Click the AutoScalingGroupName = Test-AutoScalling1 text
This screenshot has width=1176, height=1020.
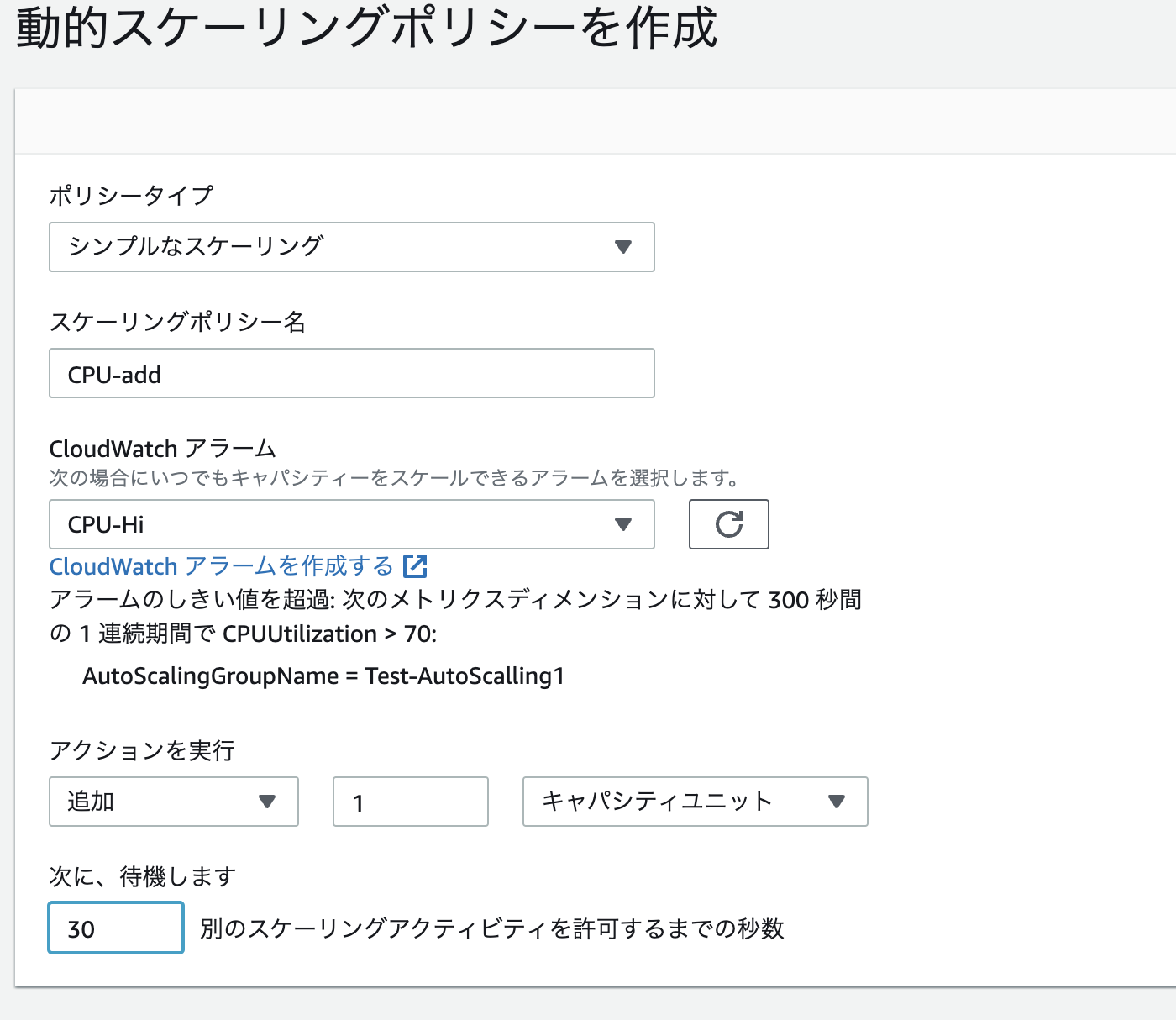click(x=323, y=676)
